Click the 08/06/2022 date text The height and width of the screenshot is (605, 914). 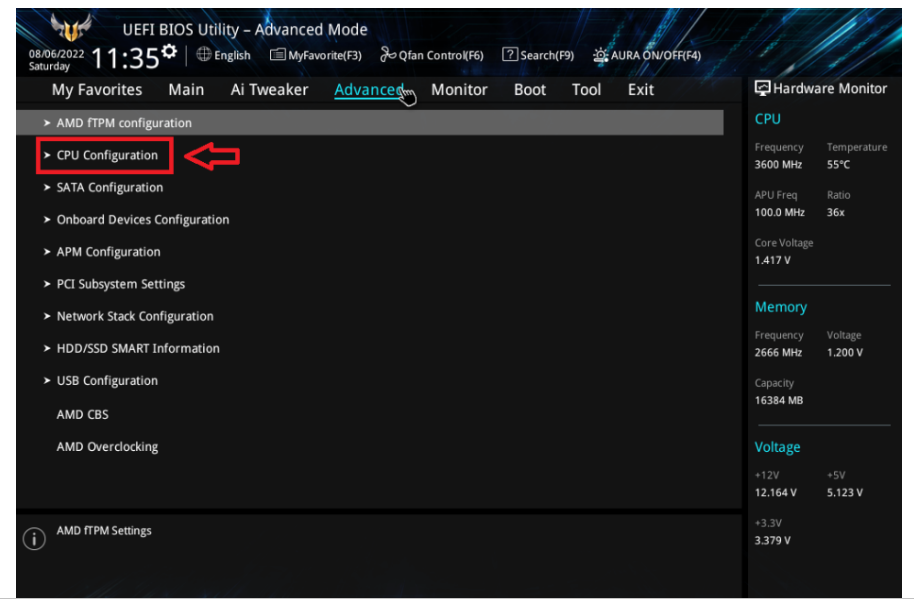pos(57,54)
